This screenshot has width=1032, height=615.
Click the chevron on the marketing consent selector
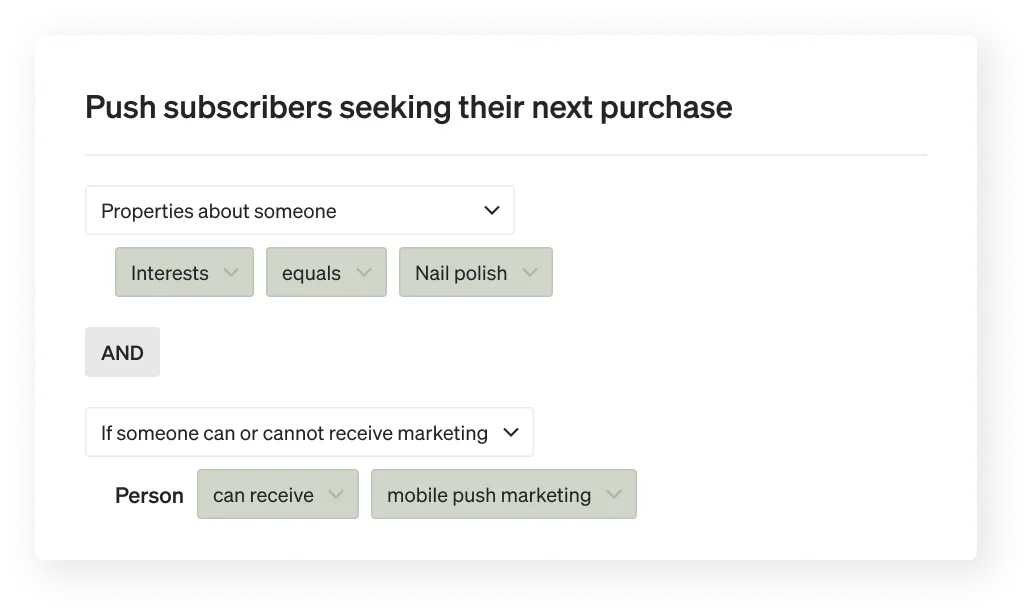click(511, 432)
